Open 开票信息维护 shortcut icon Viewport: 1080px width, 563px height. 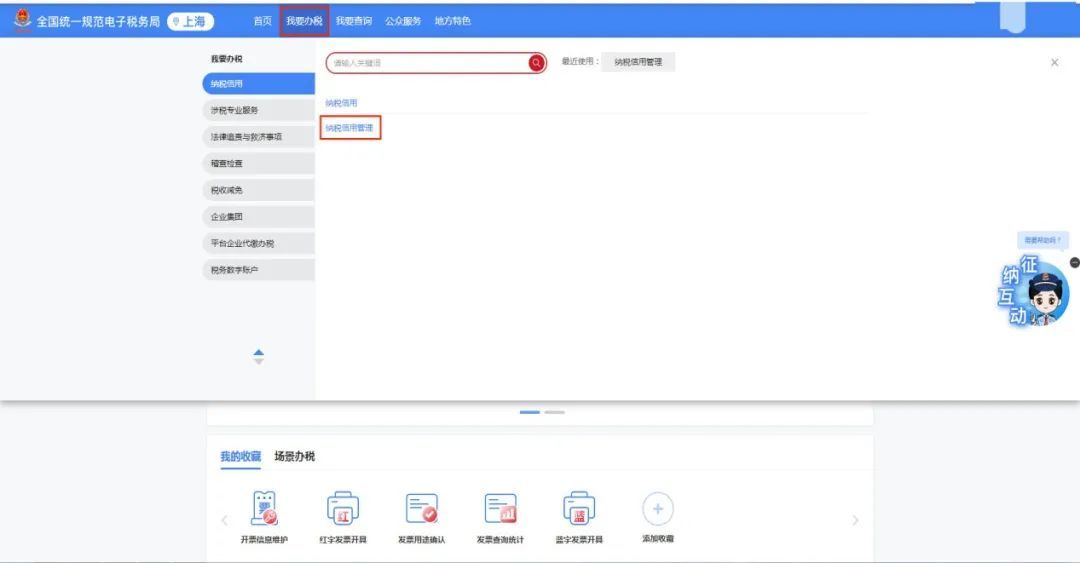[264, 509]
